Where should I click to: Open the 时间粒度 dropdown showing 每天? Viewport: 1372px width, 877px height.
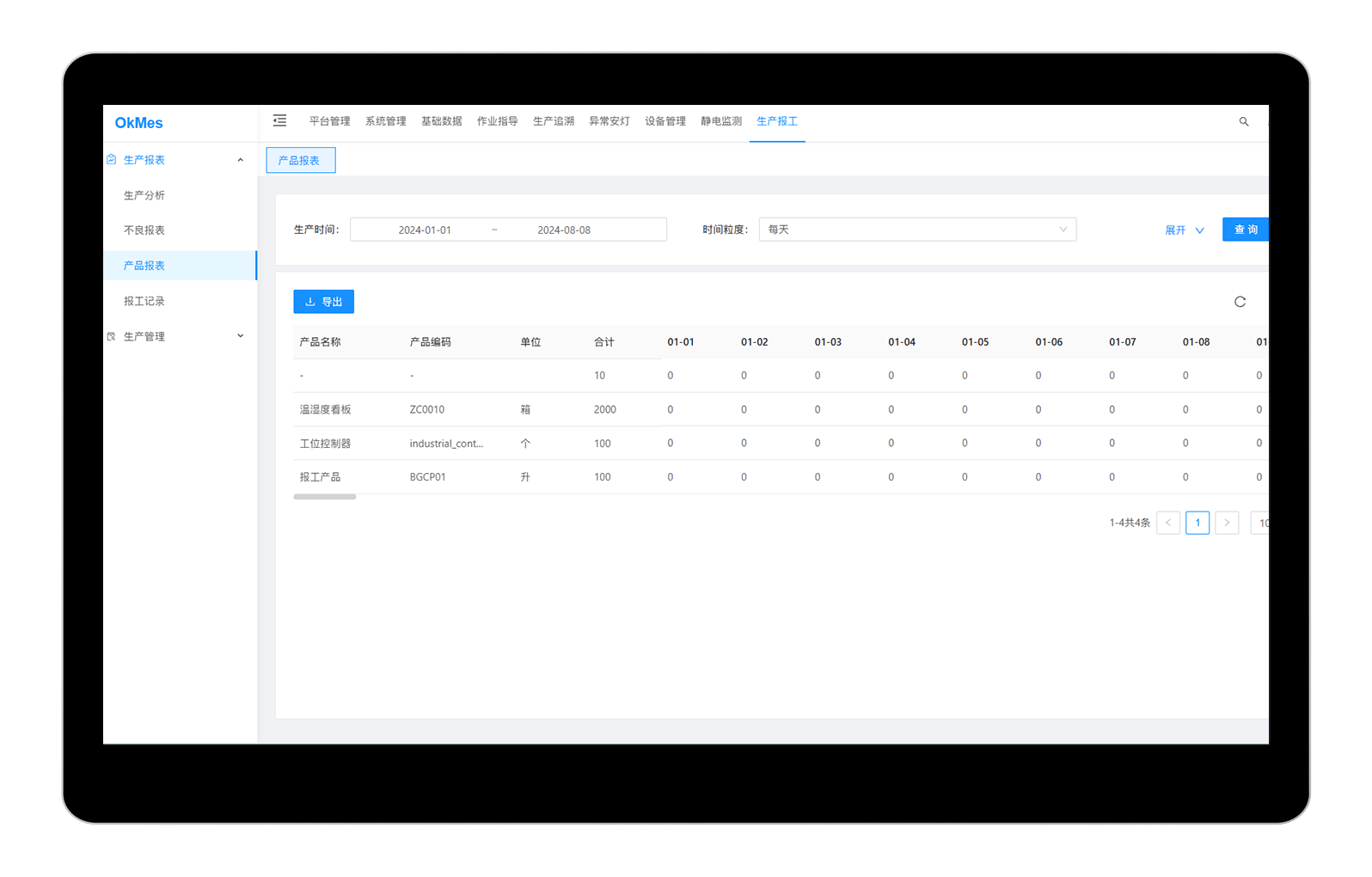pyautogui.click(x=916, y=230)
